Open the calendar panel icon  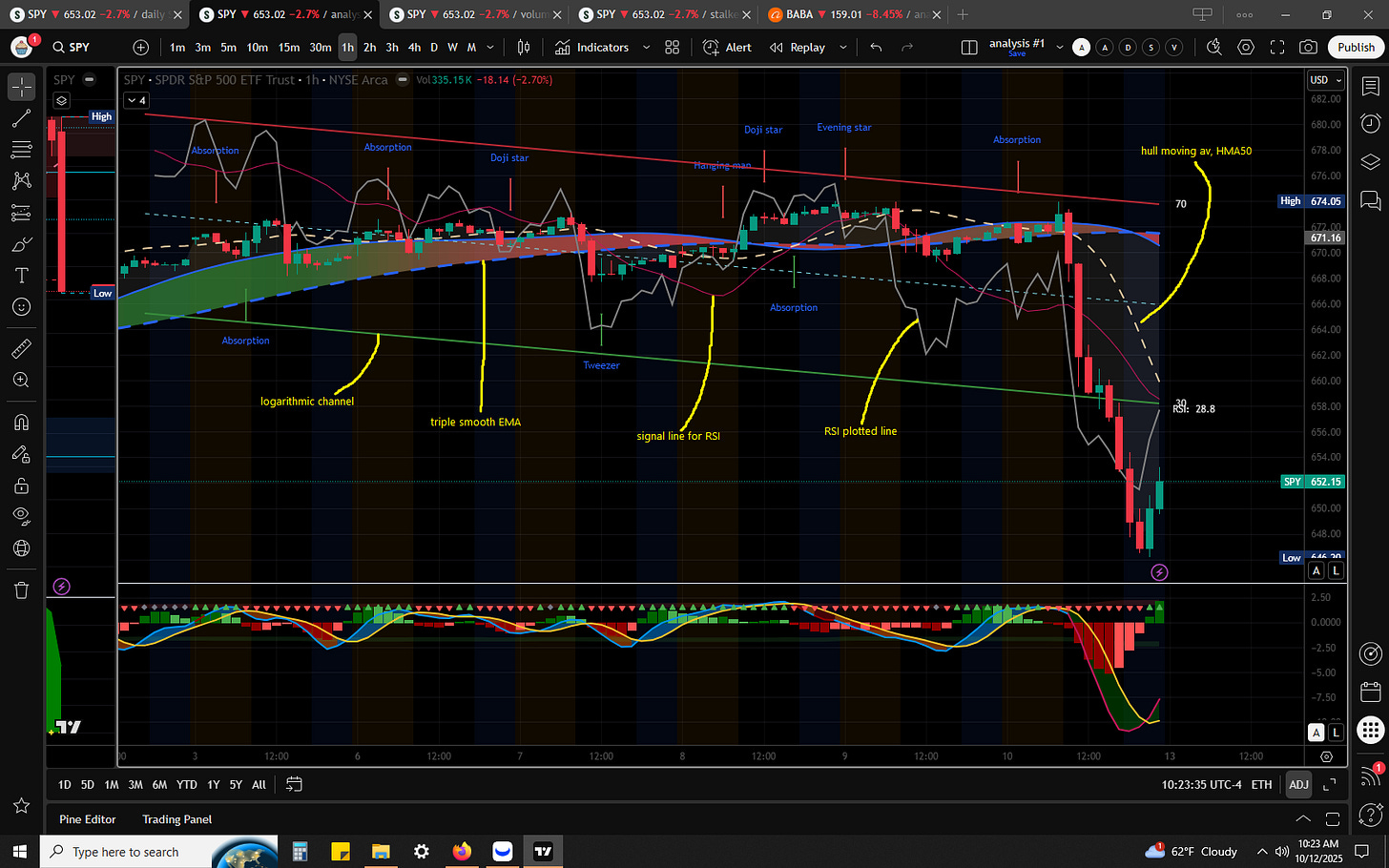point(1371,692)
